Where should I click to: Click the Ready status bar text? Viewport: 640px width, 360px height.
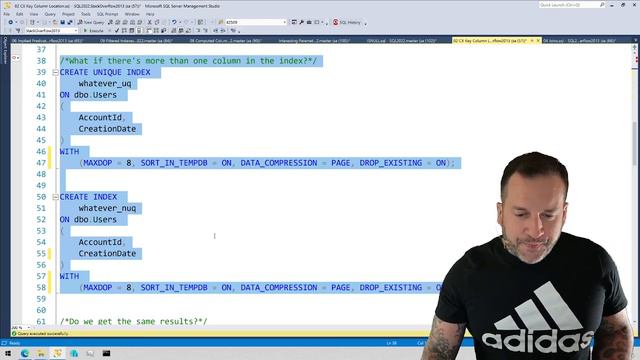[15, 343]
